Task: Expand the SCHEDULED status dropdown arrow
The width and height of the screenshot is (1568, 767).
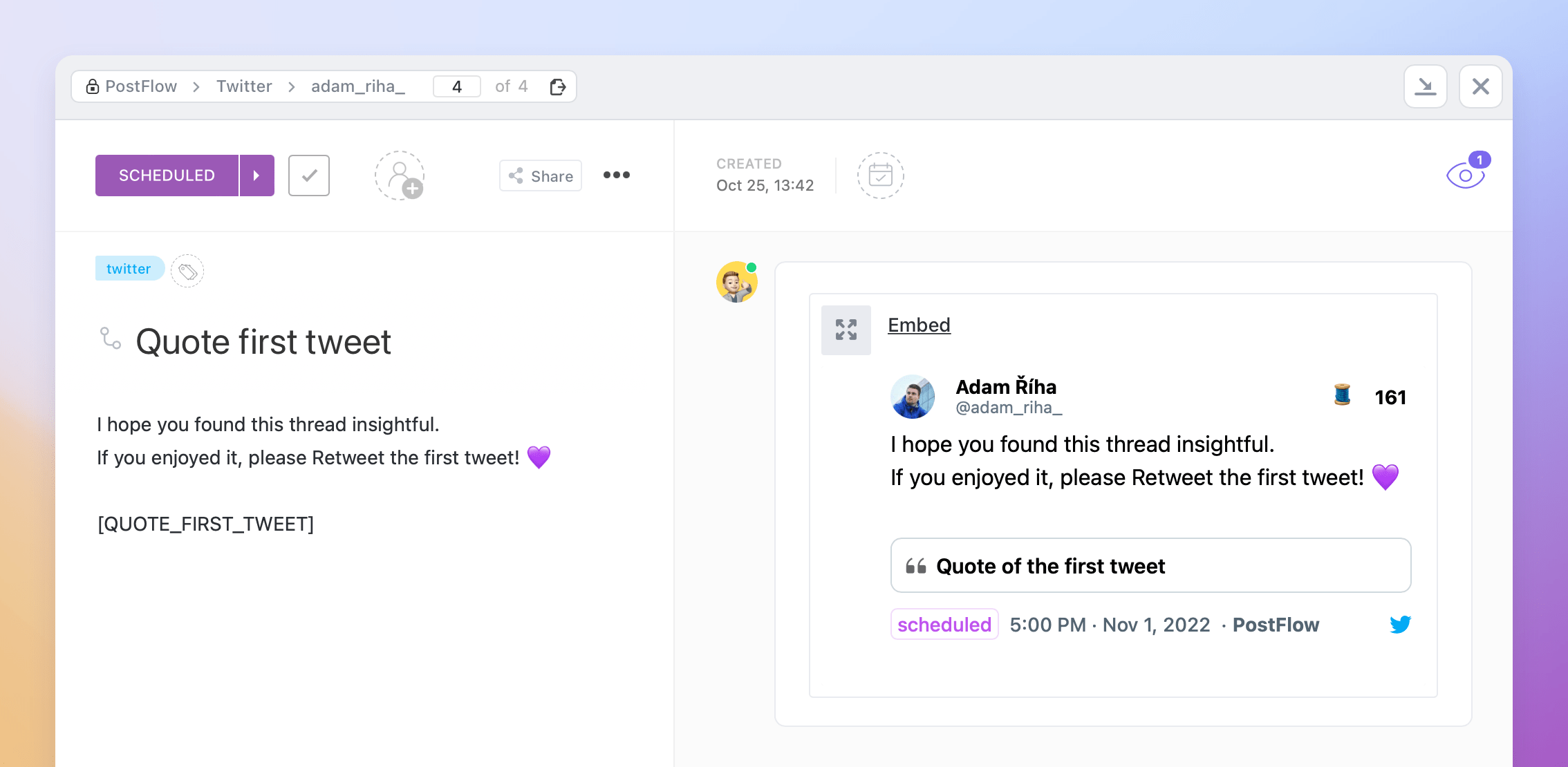Action: point(256,176)
